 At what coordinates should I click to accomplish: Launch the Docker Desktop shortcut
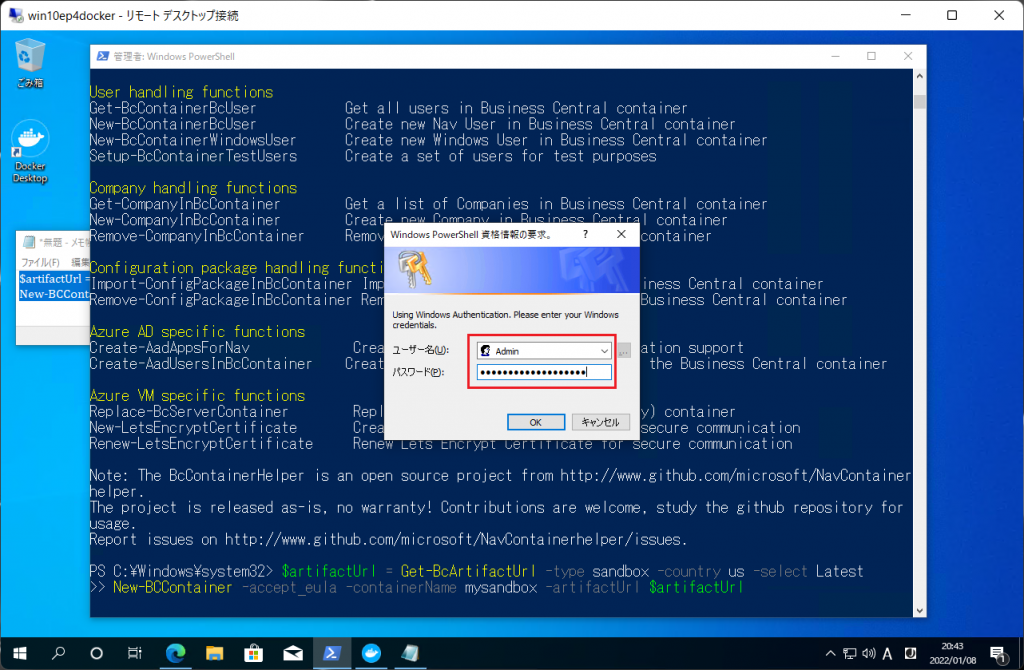(30, 152)
